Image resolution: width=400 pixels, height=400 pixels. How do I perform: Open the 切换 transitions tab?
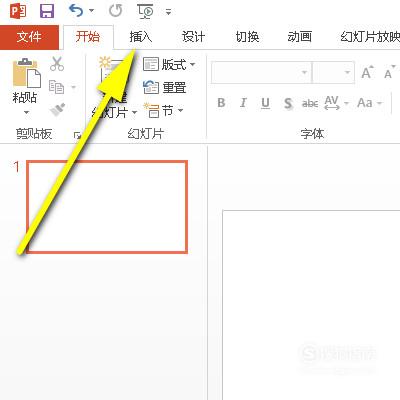tap(247, 37)
